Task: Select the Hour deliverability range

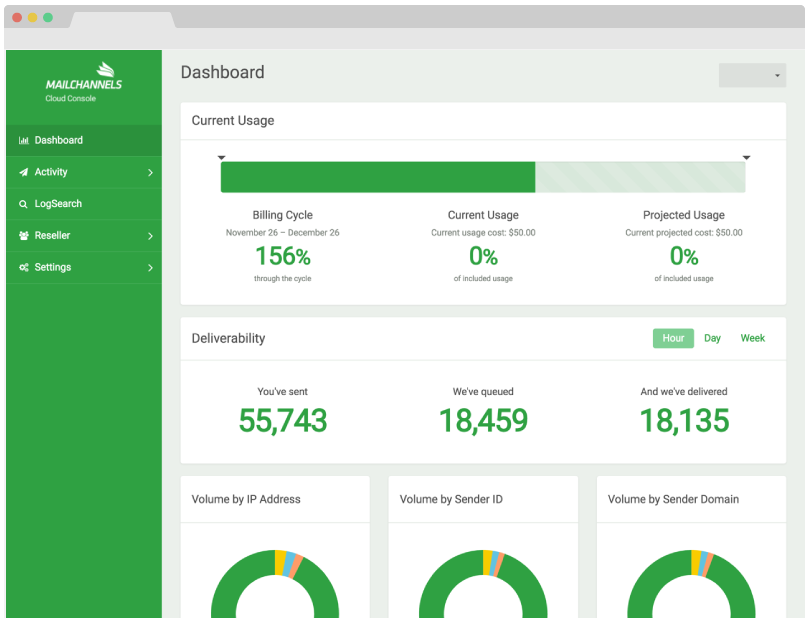Action: coord(673,338)
